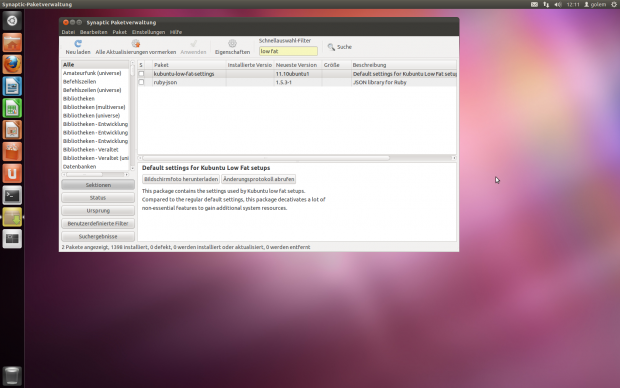
Task: Click Bildschirmfoto herunterladen button
Action: [181, 179]
